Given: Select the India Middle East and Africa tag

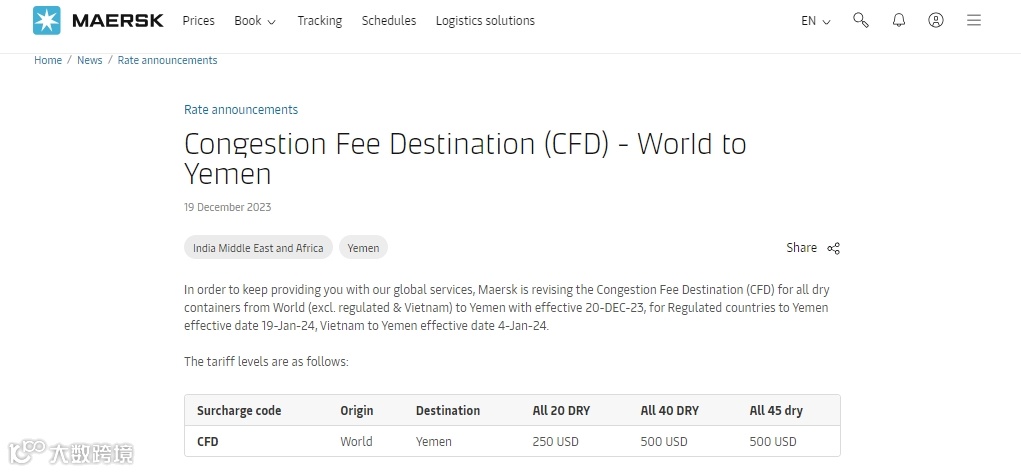Looking at the screenshot, I should [x=258, y=248].
